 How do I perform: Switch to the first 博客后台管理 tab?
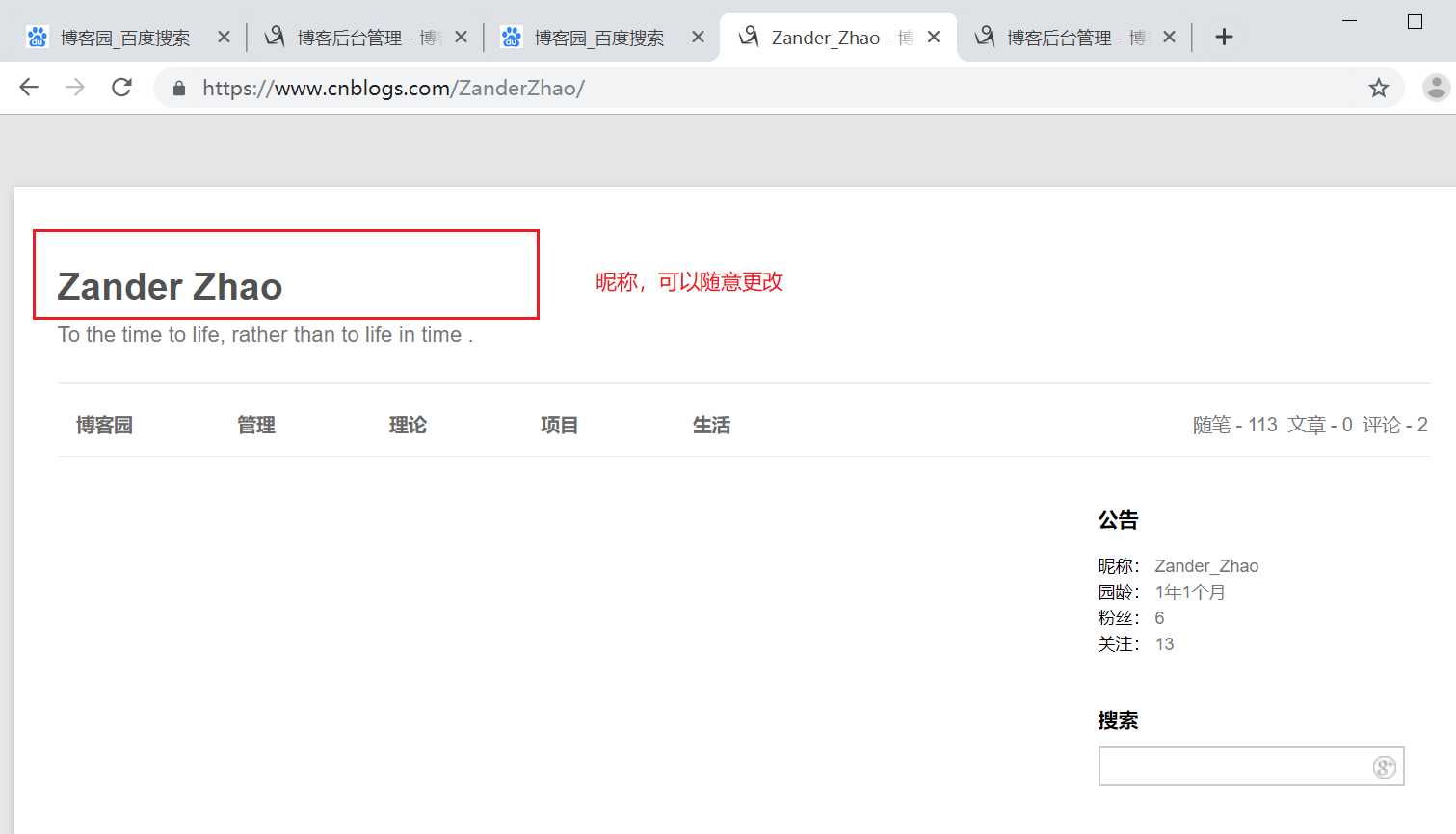(364, 38)
